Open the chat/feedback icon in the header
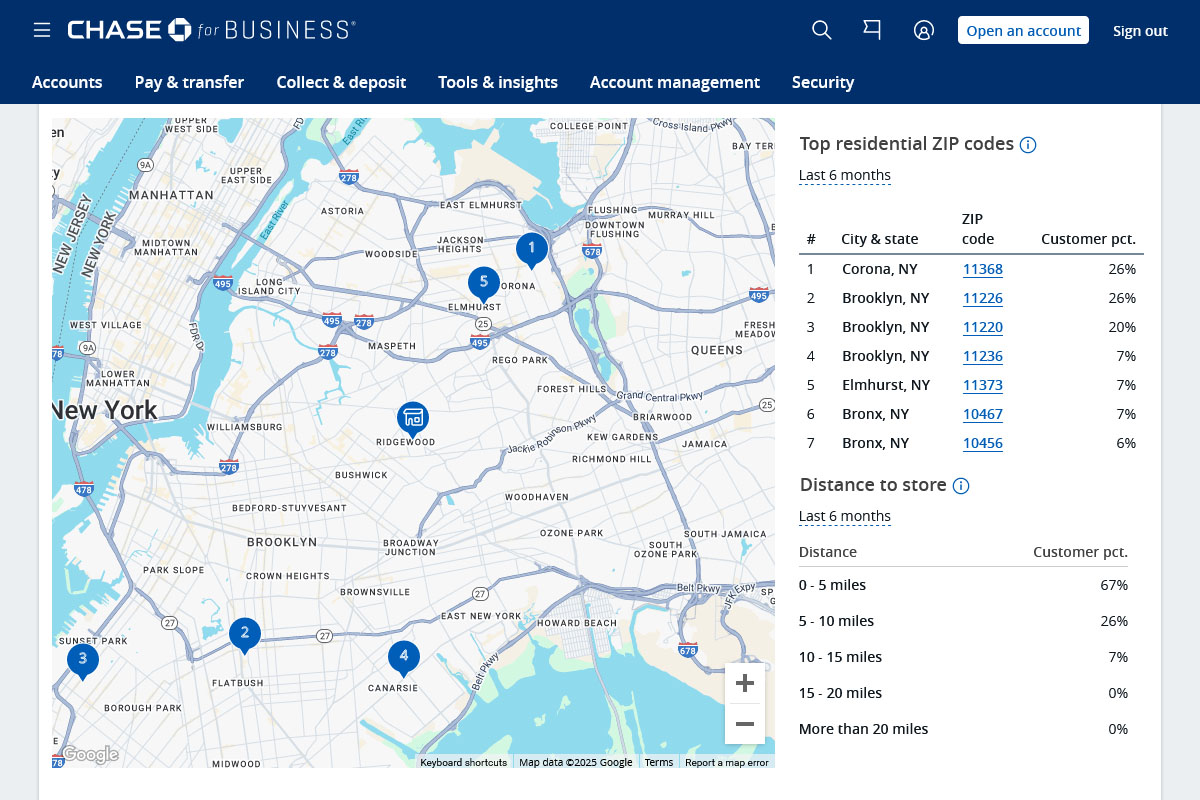This screenshot has height=800, width=1200. [x=871, y=30]
